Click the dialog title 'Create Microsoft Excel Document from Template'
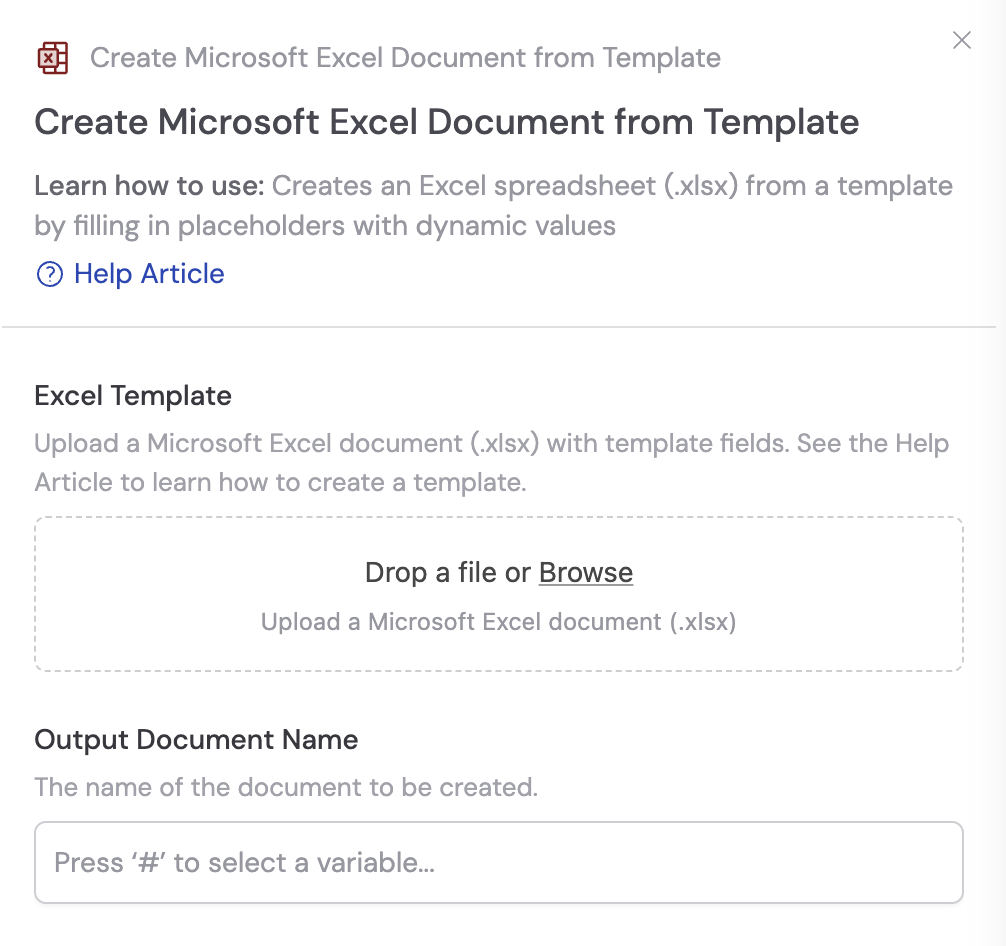Image resolution: width=1006 pixels, height=946 pixels. click(447, 121)
